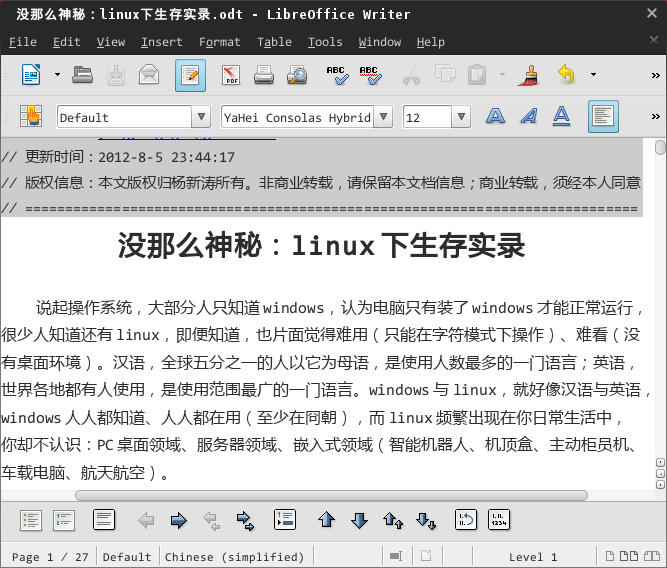Toggle Underline formatting

click(x=562, y=116)
